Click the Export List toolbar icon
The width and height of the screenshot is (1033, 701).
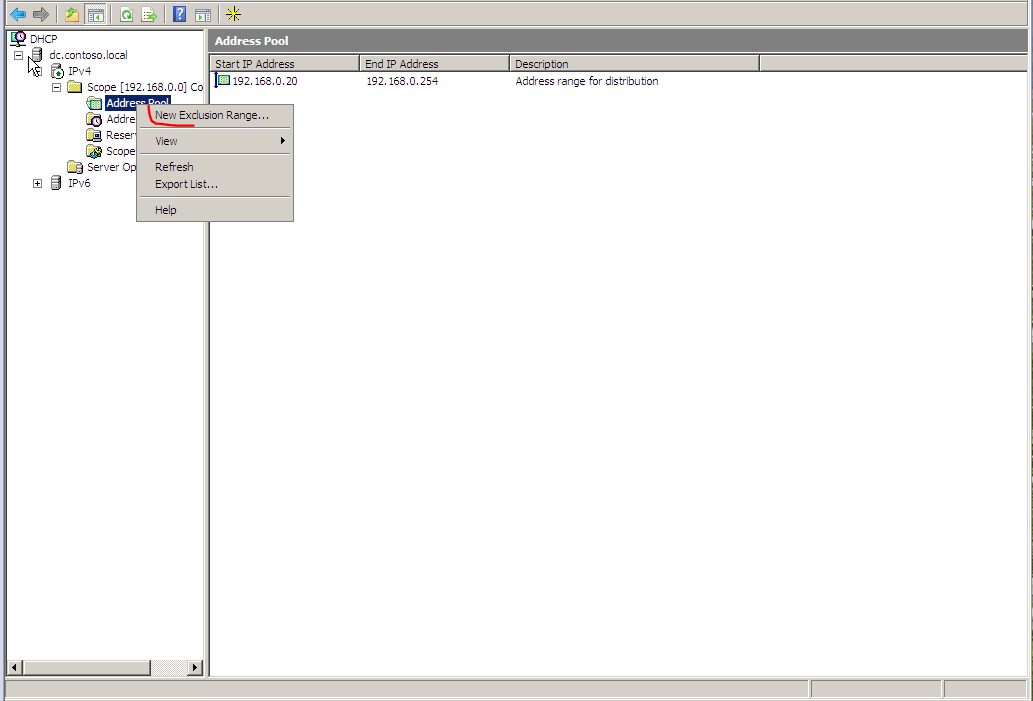coord(149,14)
